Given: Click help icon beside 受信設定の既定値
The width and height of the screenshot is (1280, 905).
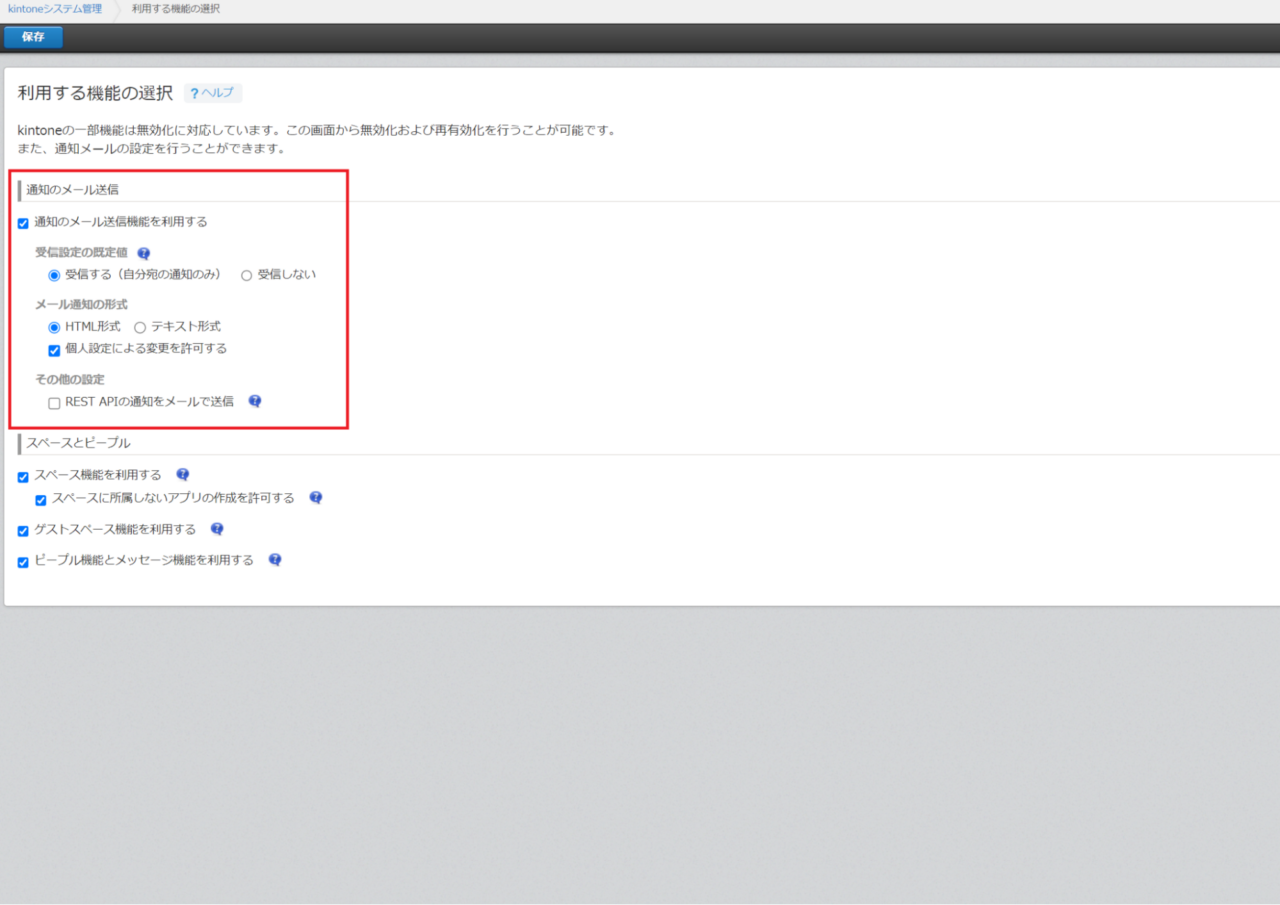Looking at the screenshot, I should [x=144, y=254].
